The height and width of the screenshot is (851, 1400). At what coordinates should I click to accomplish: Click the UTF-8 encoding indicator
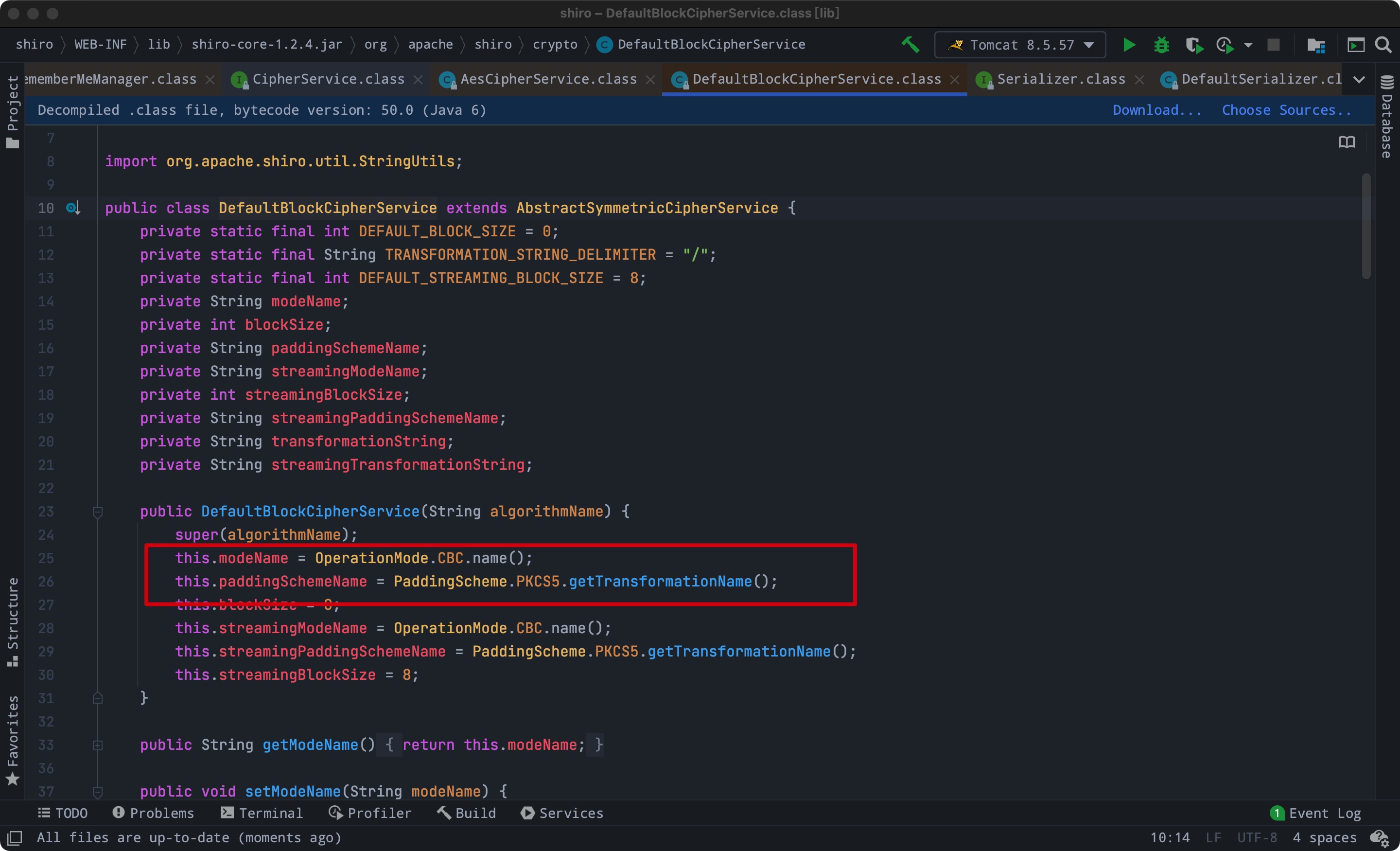1257,837
